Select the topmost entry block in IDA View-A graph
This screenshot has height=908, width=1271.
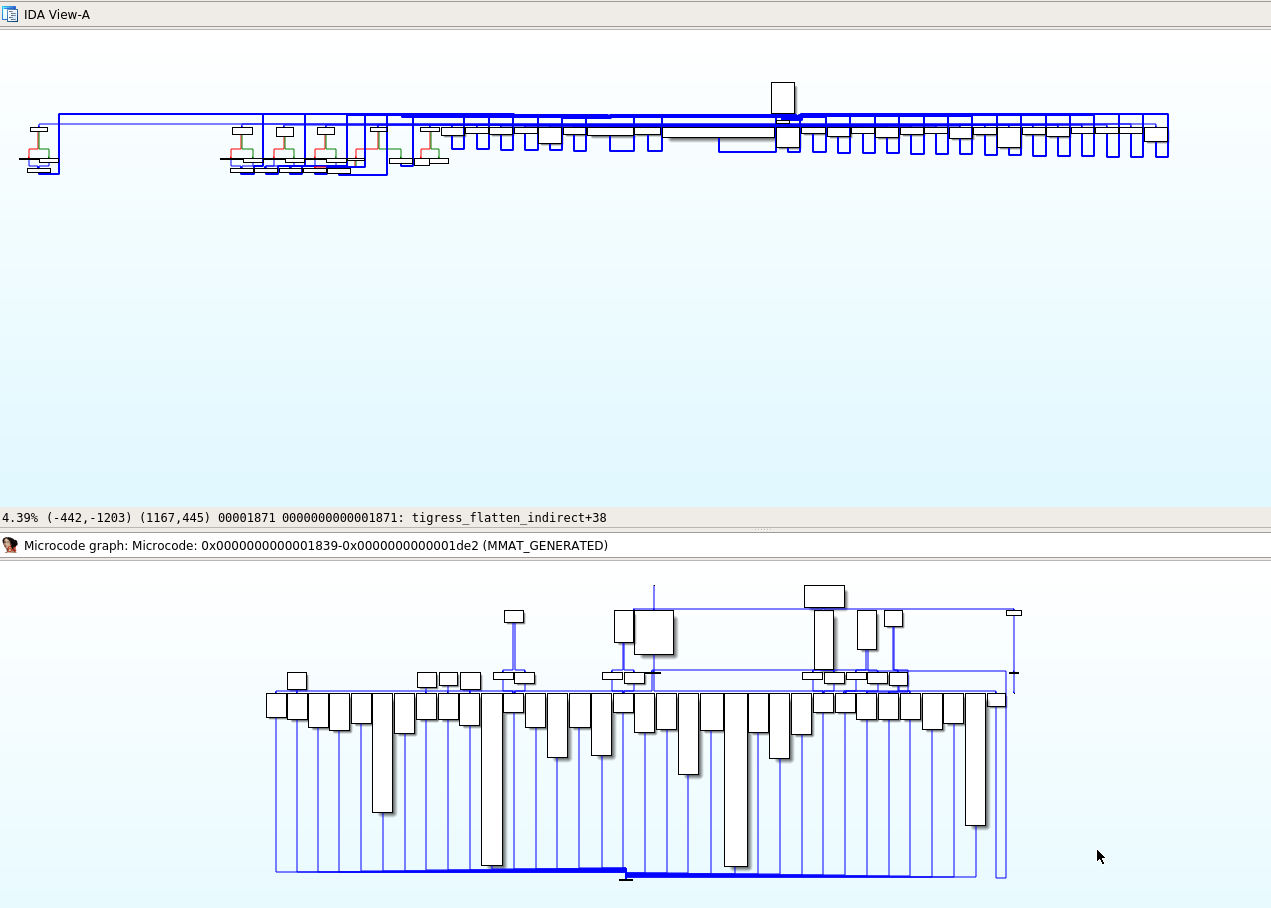coord(783,98)
